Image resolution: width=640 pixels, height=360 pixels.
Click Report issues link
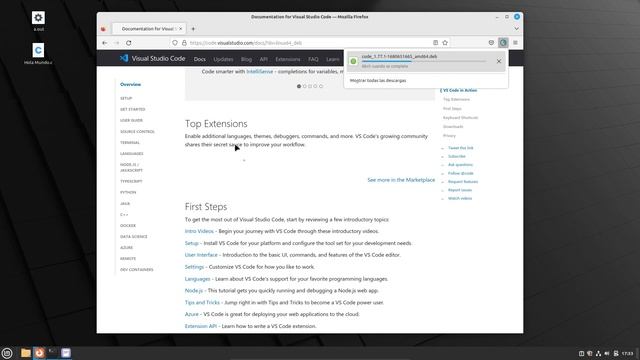pyautogui.click(x=460, y=190)
